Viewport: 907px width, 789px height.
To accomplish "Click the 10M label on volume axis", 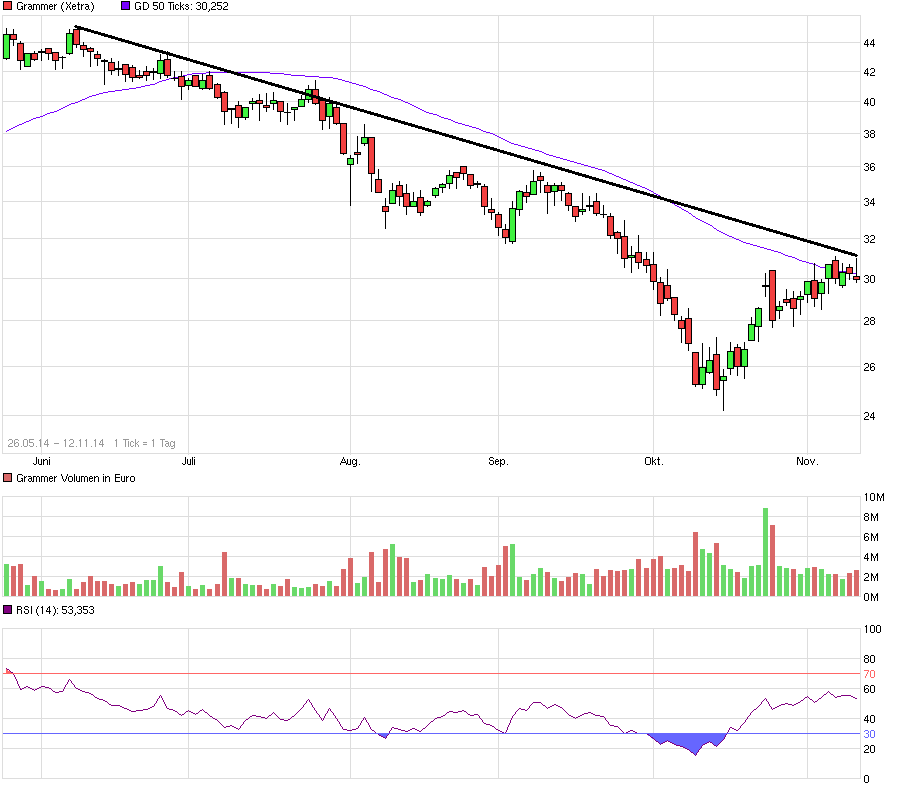I will pos(873,497).
